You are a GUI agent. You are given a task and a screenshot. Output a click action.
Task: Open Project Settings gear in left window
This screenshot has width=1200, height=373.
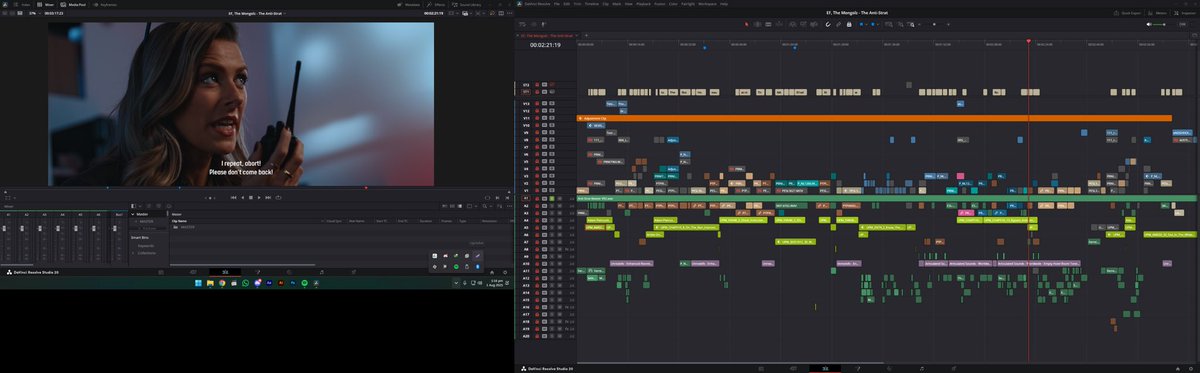[504, 272]
